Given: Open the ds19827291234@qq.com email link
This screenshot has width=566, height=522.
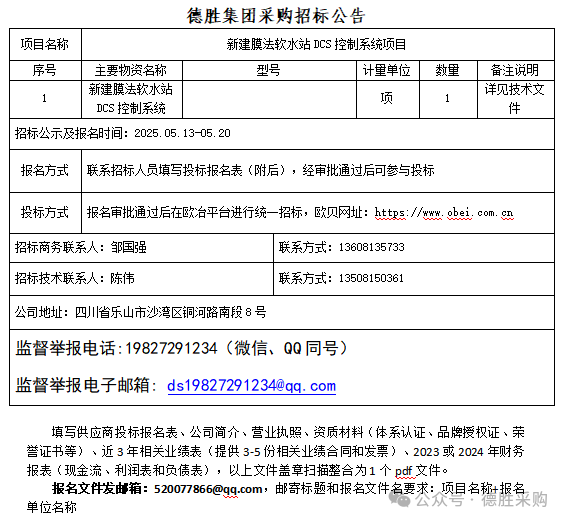Looking at the screenshot, I should pyautogui.click(x=252, y=386).
